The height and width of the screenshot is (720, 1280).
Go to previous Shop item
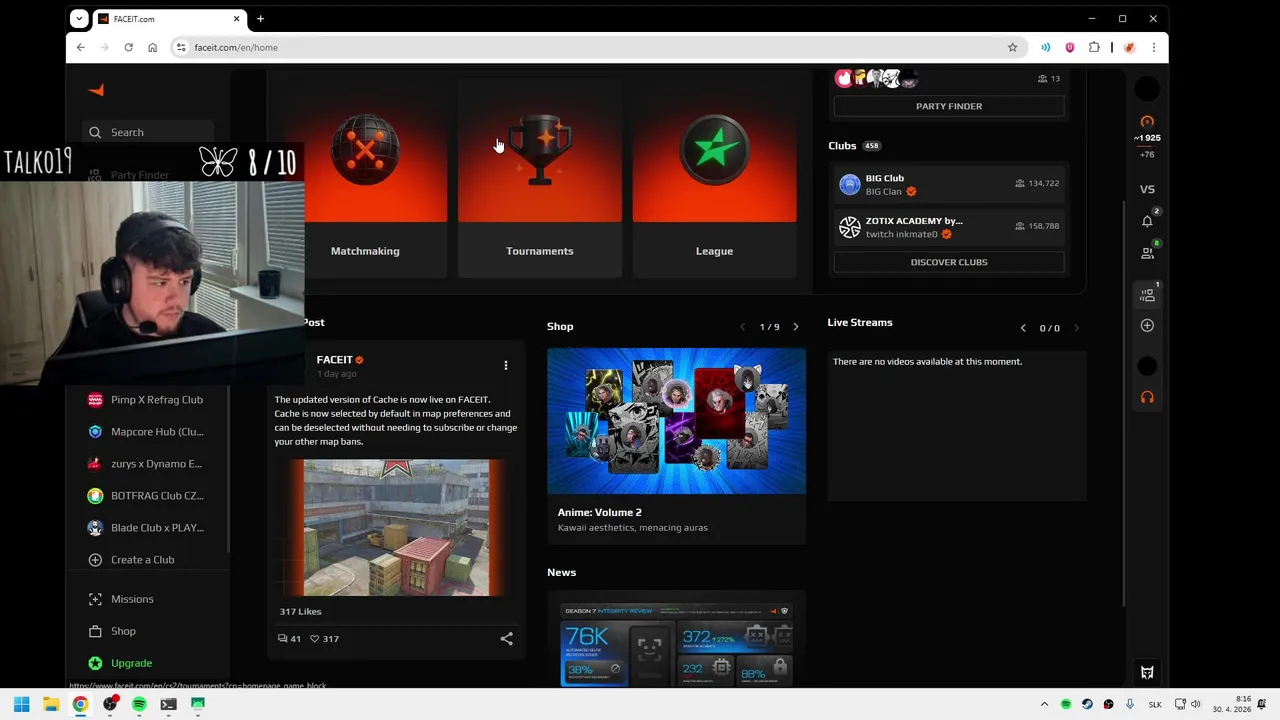[742, 327]
